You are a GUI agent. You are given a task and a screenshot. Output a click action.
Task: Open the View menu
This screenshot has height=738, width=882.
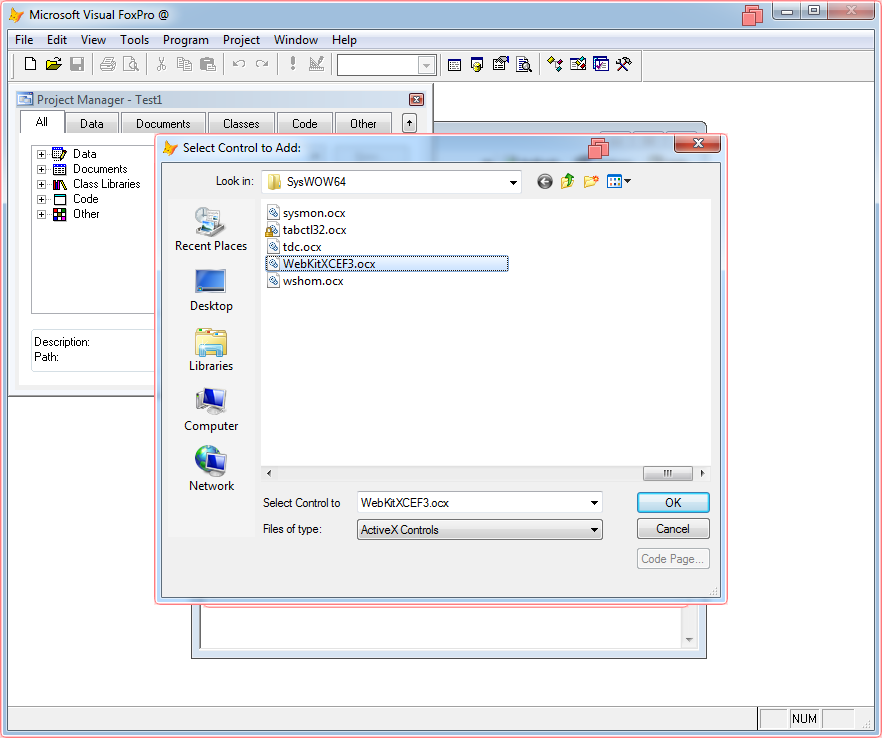pos(93,40)
